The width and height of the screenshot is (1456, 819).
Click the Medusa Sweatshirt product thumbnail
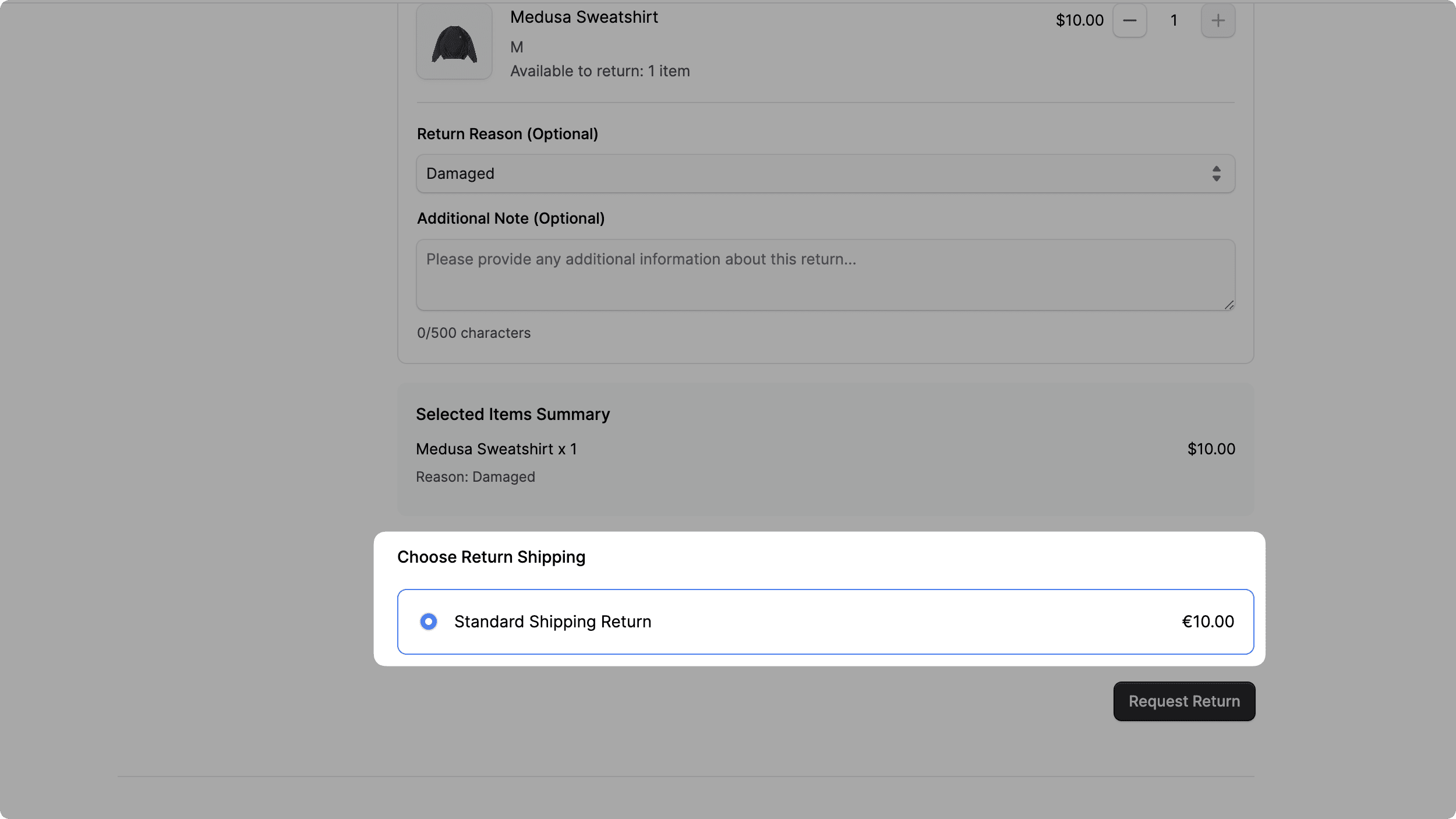click(x=454, y=41)
